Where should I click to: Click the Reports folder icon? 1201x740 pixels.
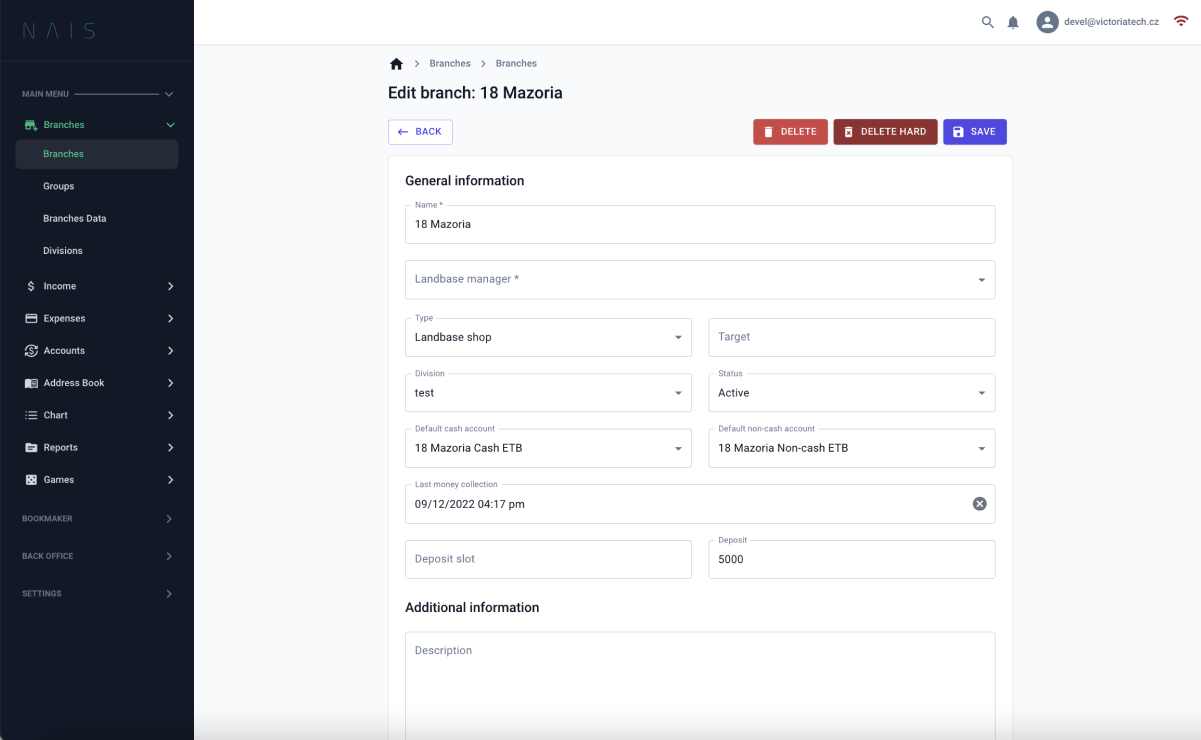31,447
